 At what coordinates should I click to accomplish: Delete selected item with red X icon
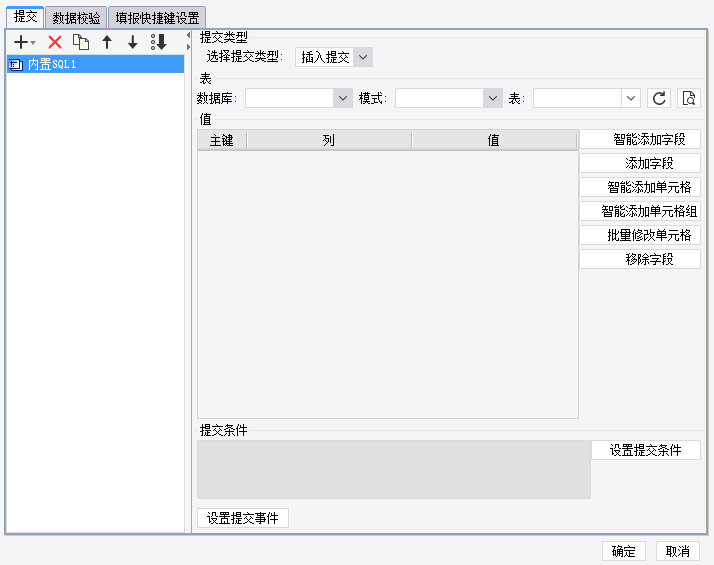click(55, 42)
